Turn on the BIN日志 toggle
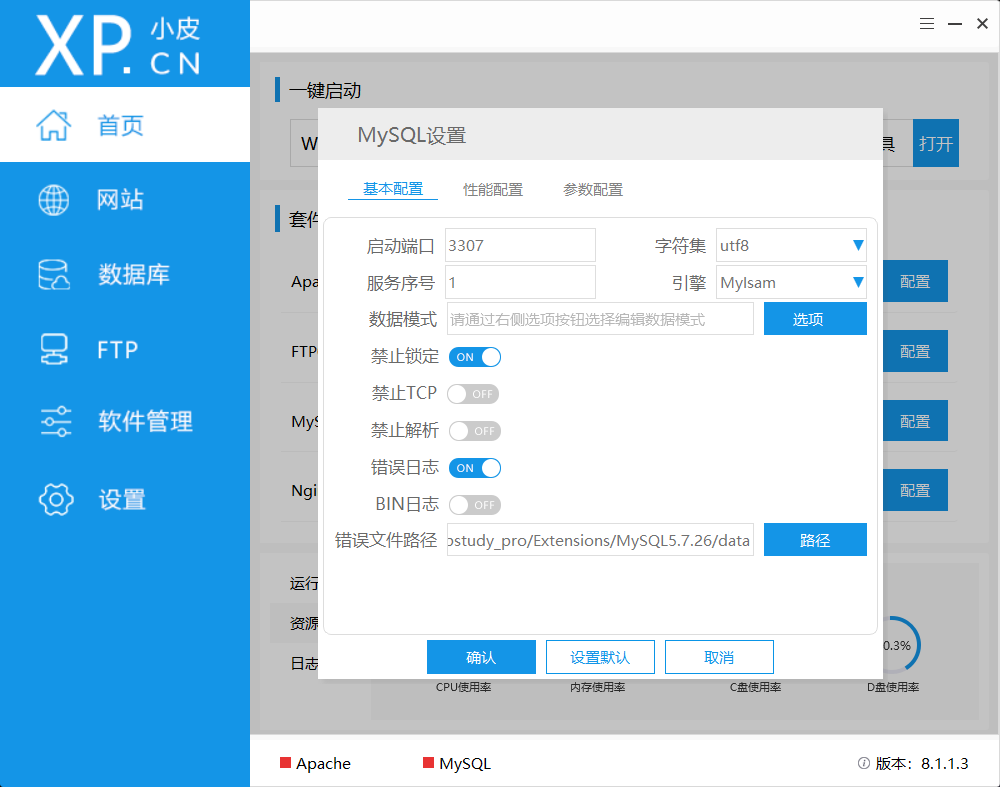 [474, 504]
